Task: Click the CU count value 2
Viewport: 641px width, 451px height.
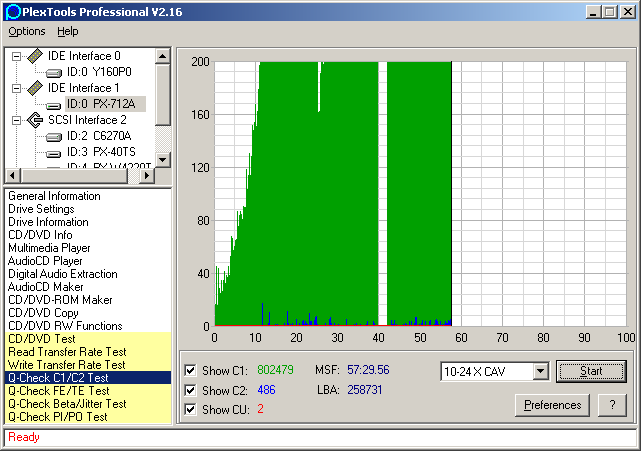Action: 260,408
